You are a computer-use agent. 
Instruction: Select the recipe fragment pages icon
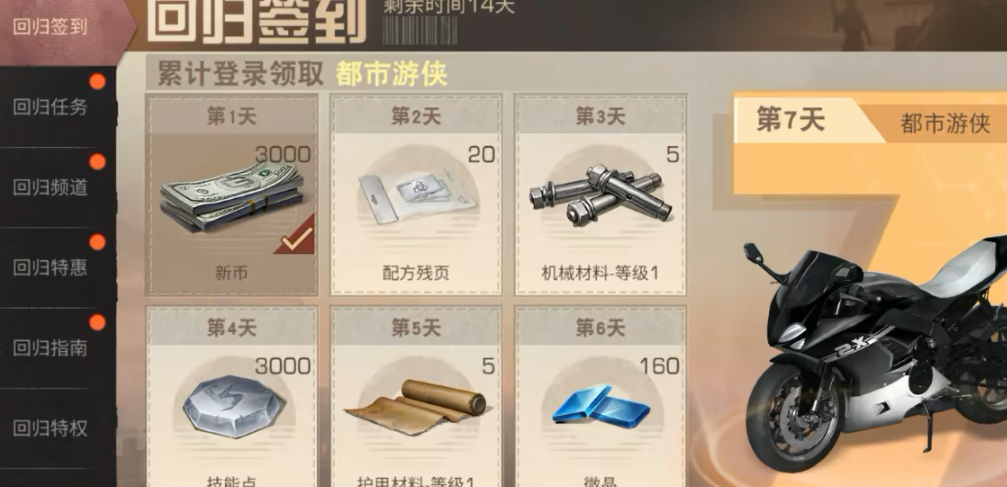[417, 193]
